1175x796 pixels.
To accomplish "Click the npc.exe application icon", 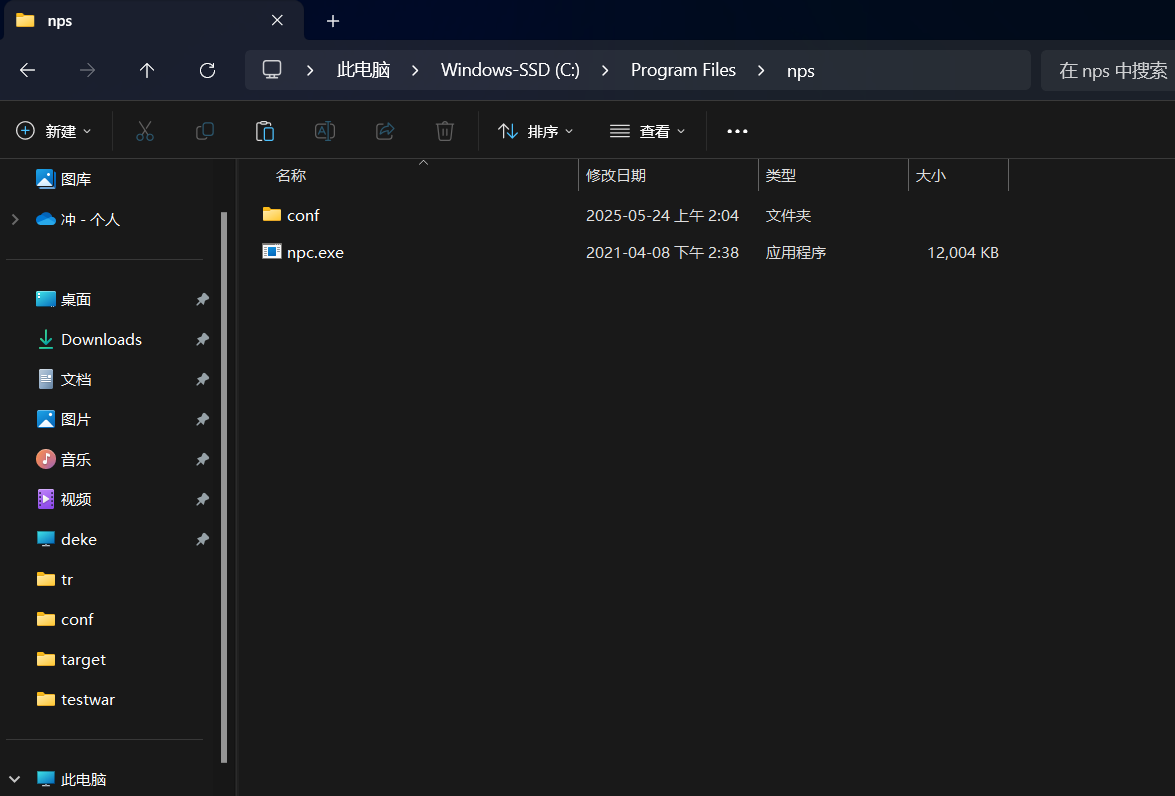I will [x=271, y=251].
